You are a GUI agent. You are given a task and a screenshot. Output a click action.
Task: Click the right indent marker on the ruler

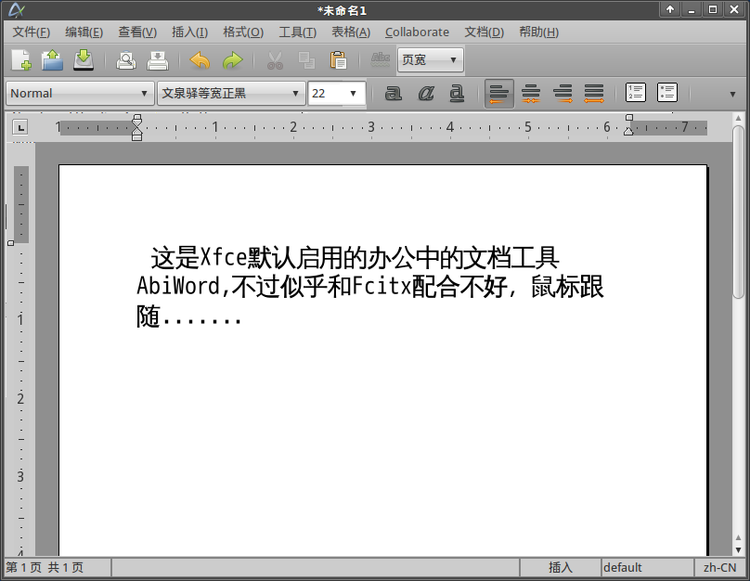pos(629,131)
